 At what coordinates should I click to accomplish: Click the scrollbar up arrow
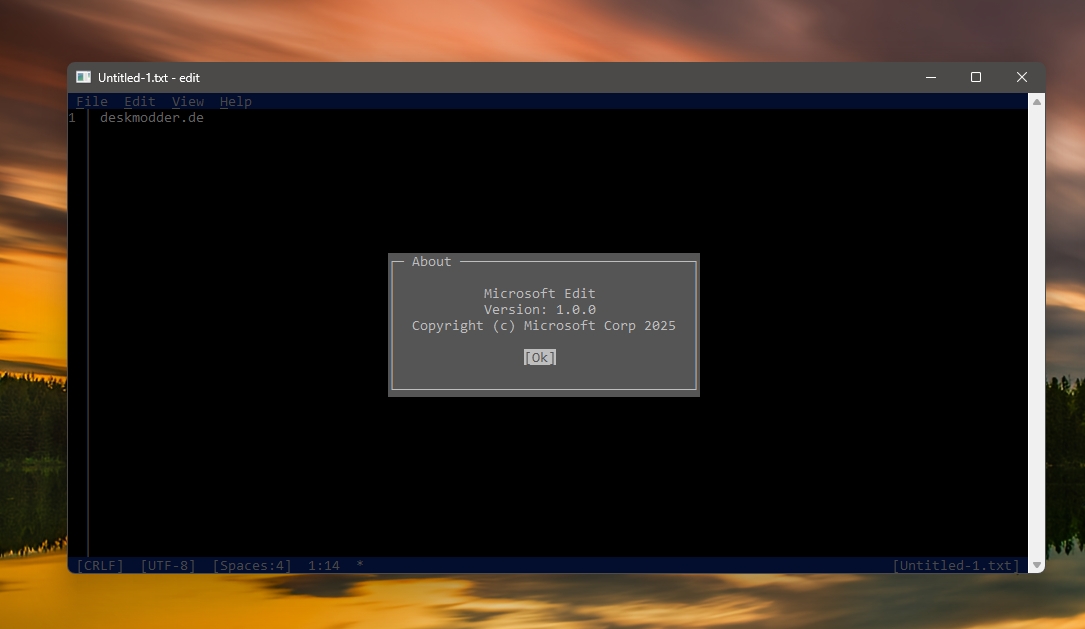click(1037, 102)
